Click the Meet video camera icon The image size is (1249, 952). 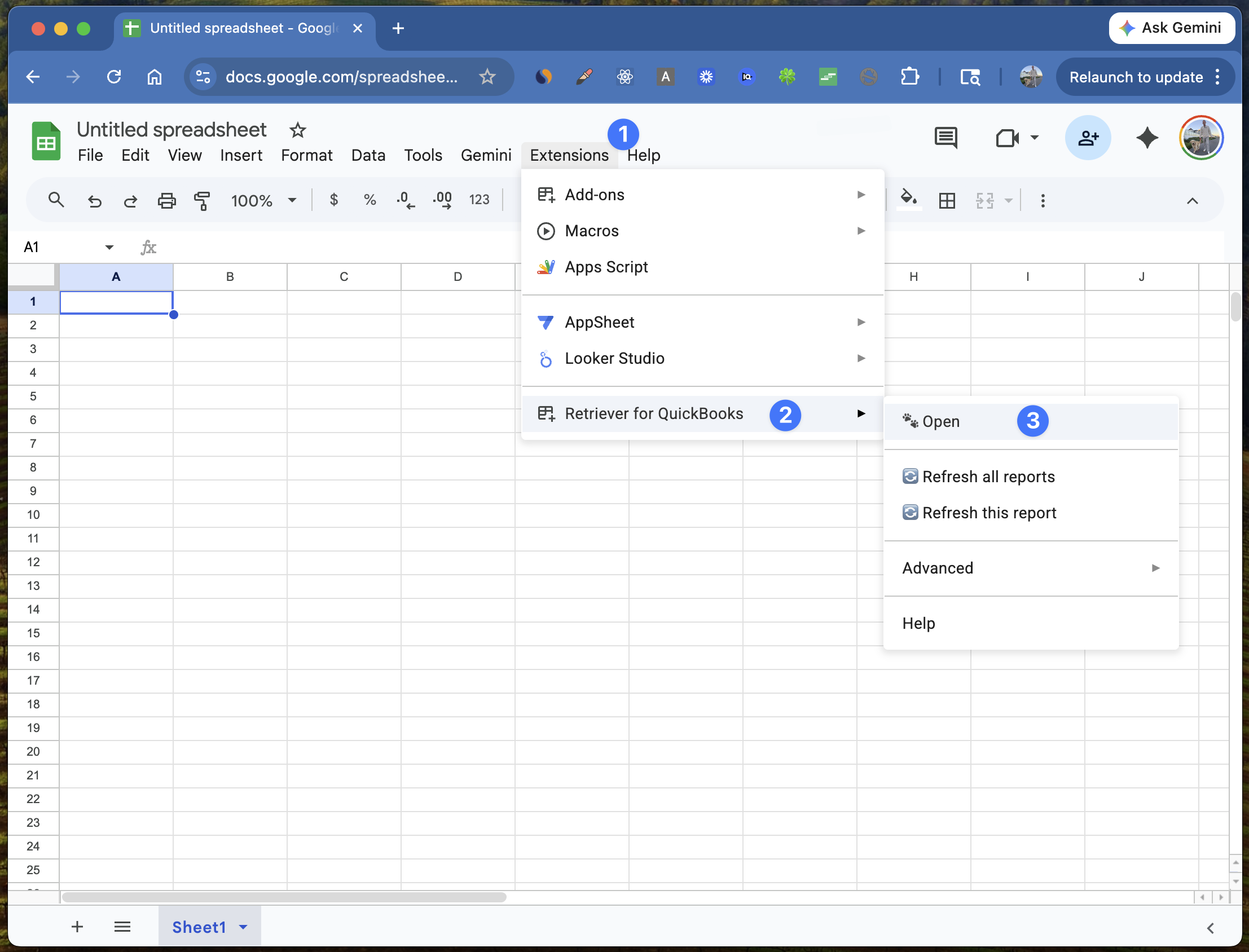pos(1007,138)
